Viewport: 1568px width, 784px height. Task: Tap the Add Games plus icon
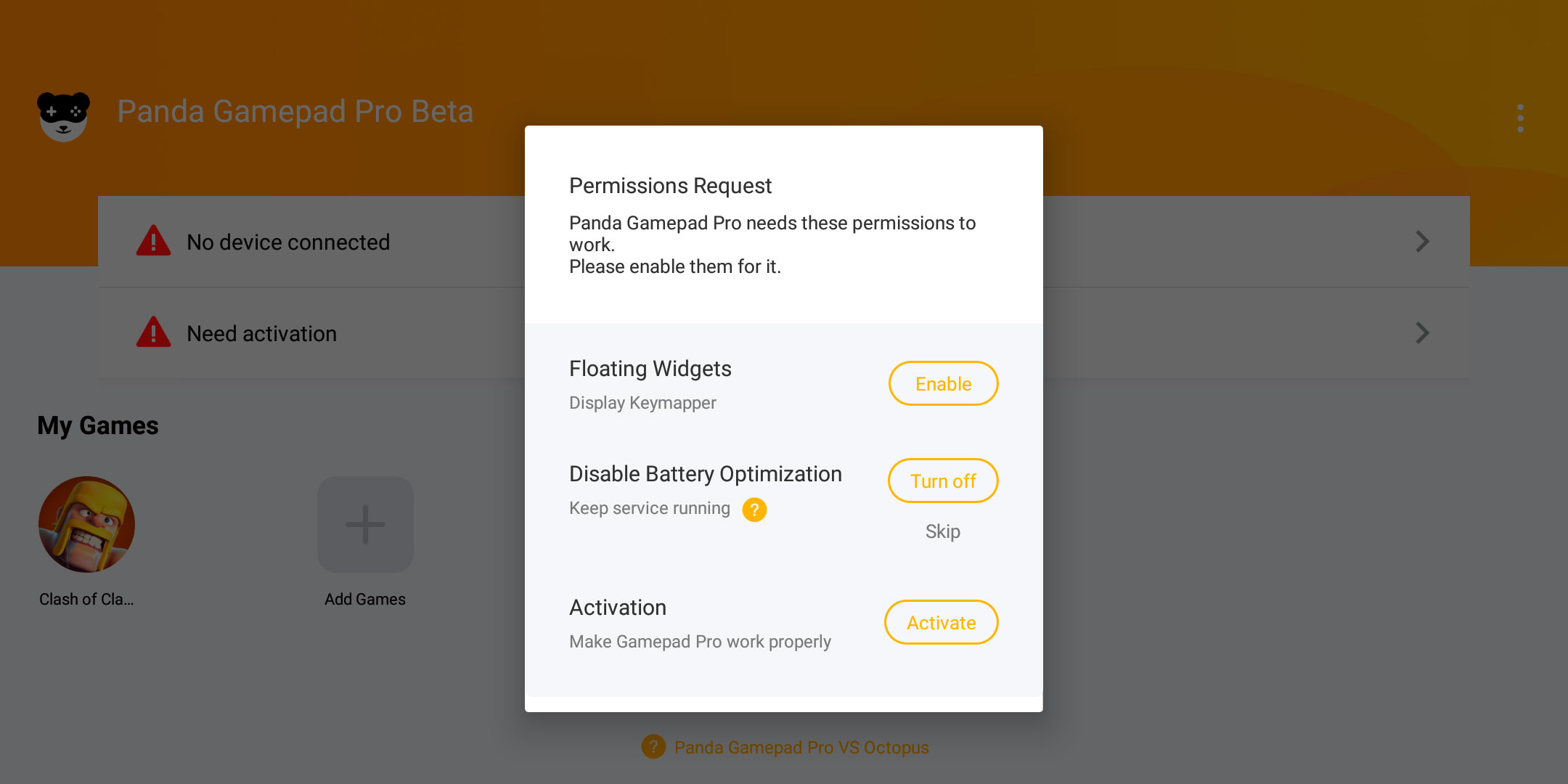365,524
